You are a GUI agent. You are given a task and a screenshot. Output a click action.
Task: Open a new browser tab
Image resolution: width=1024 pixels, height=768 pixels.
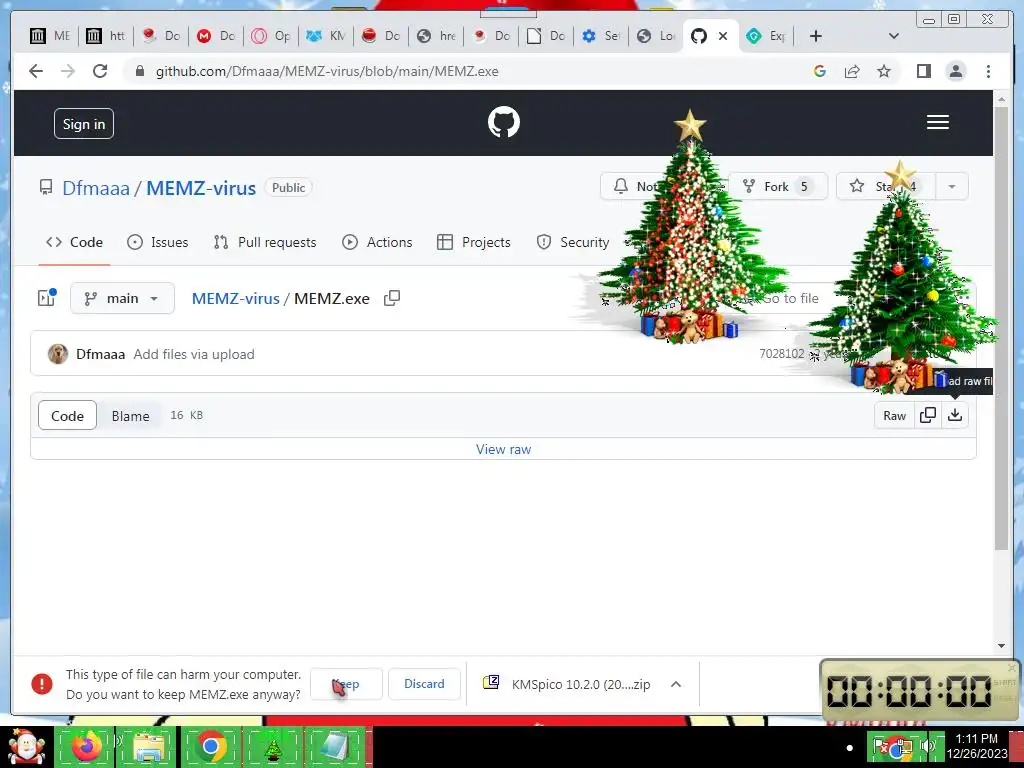point(815,36)
